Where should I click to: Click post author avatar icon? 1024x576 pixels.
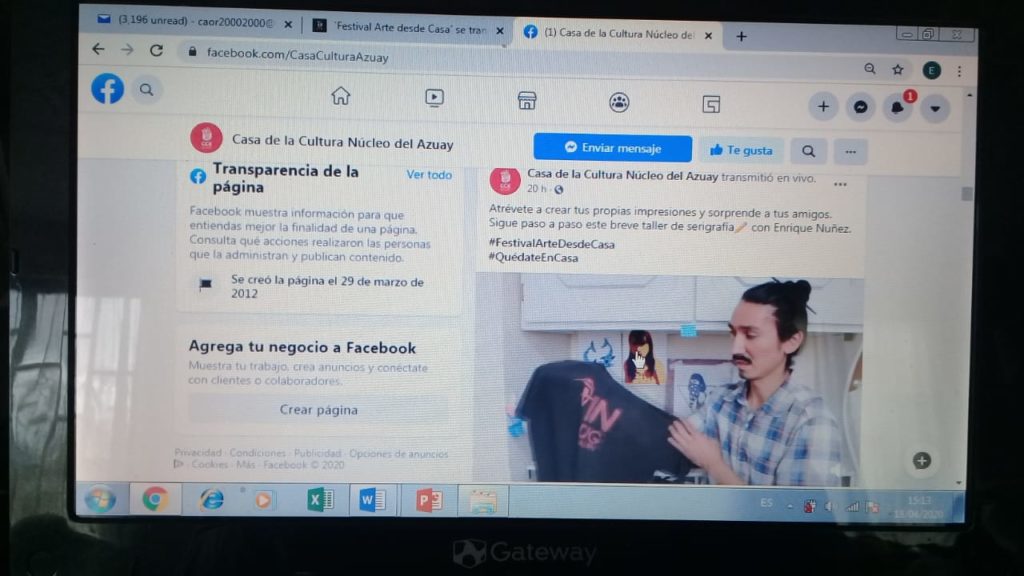coord(505,181)
